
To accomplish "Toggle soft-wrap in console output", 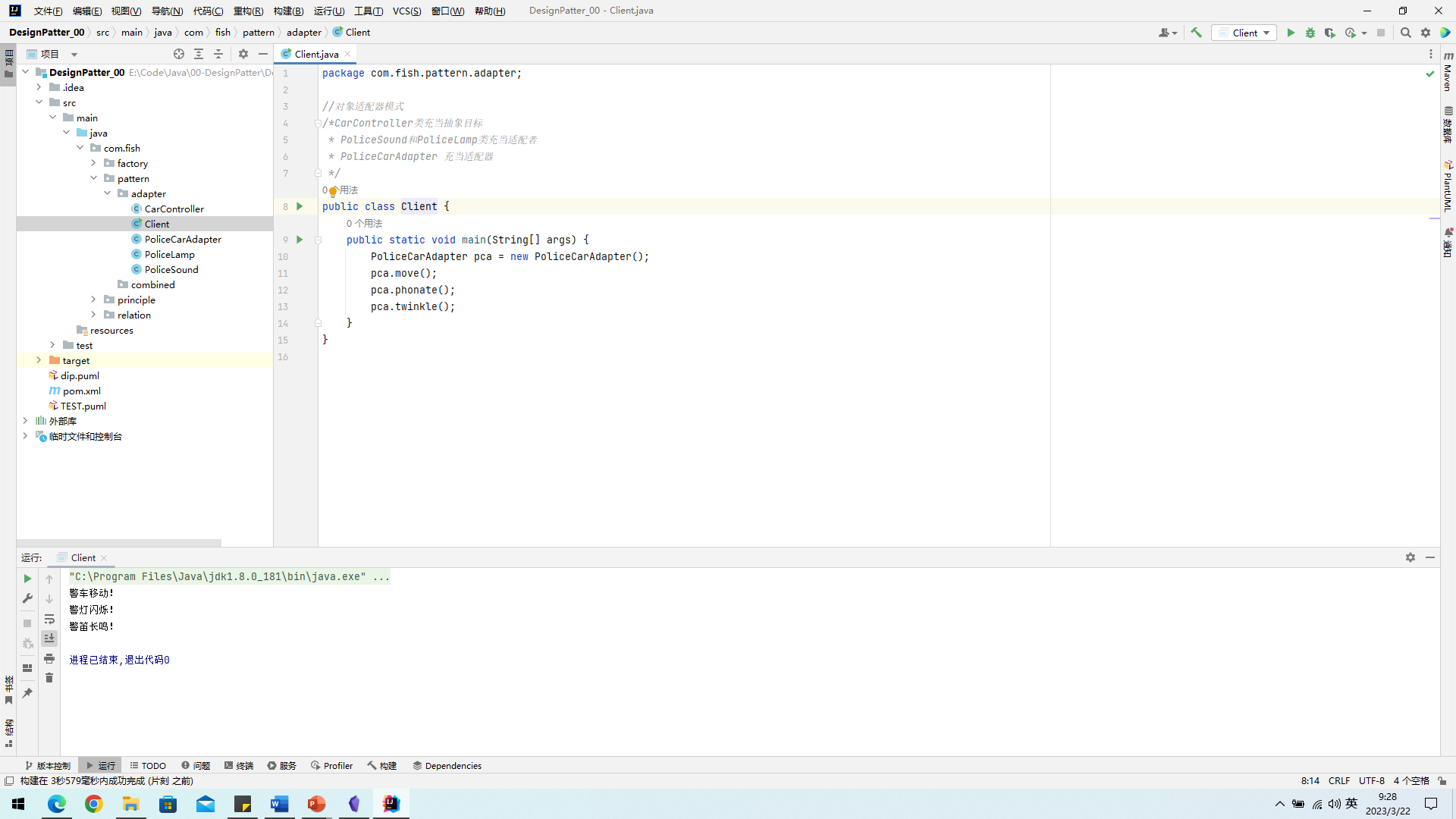I will click(49, 619).
